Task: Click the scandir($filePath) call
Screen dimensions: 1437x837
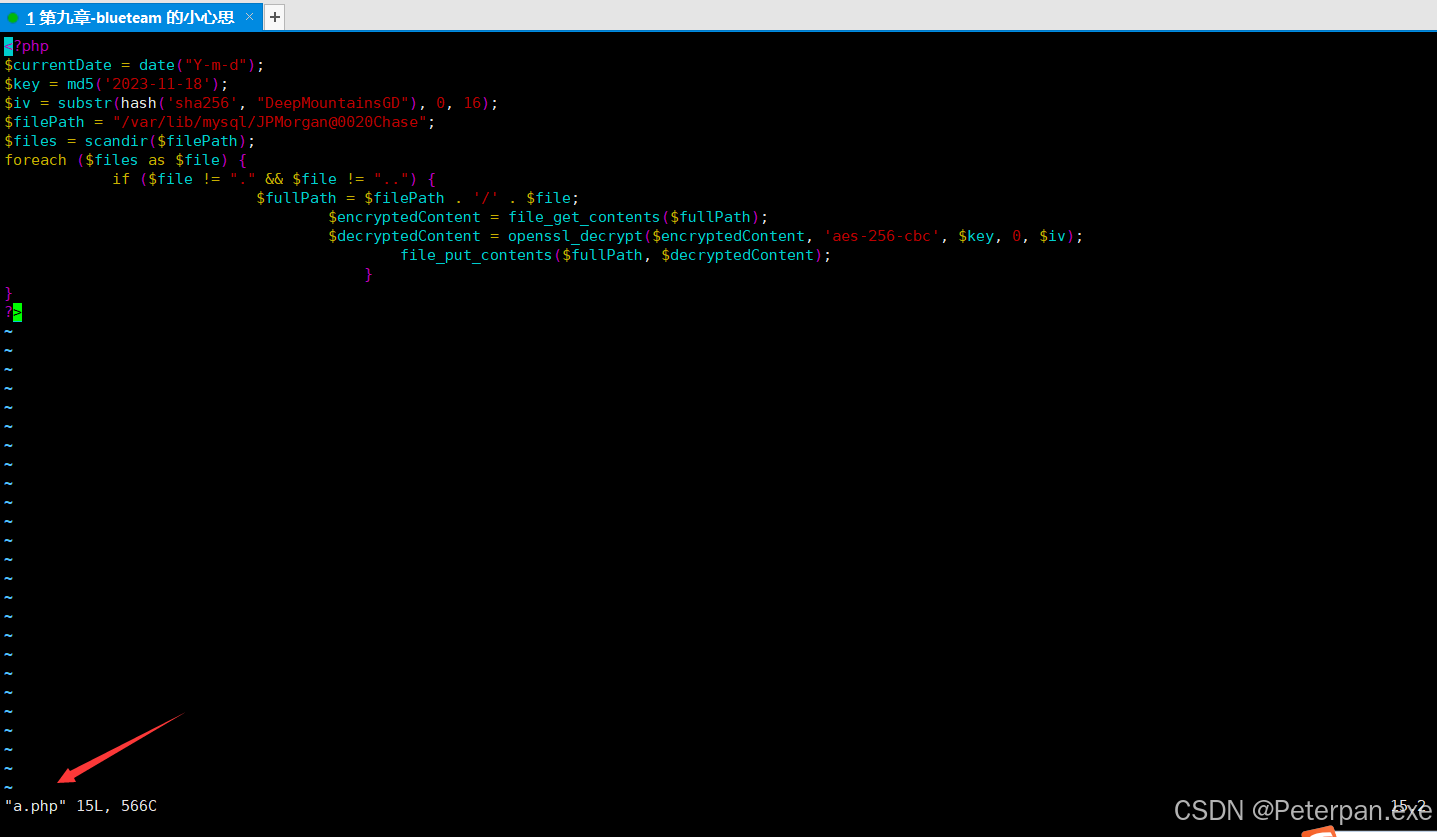Action: [165, 141]
